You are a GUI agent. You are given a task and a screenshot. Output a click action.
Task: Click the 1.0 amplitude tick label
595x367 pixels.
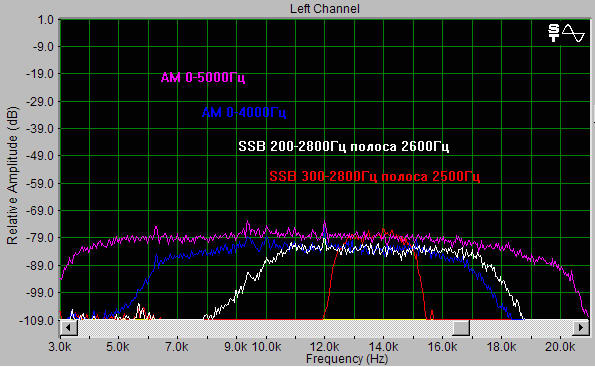pyautogui.click(x=45, y=19)
